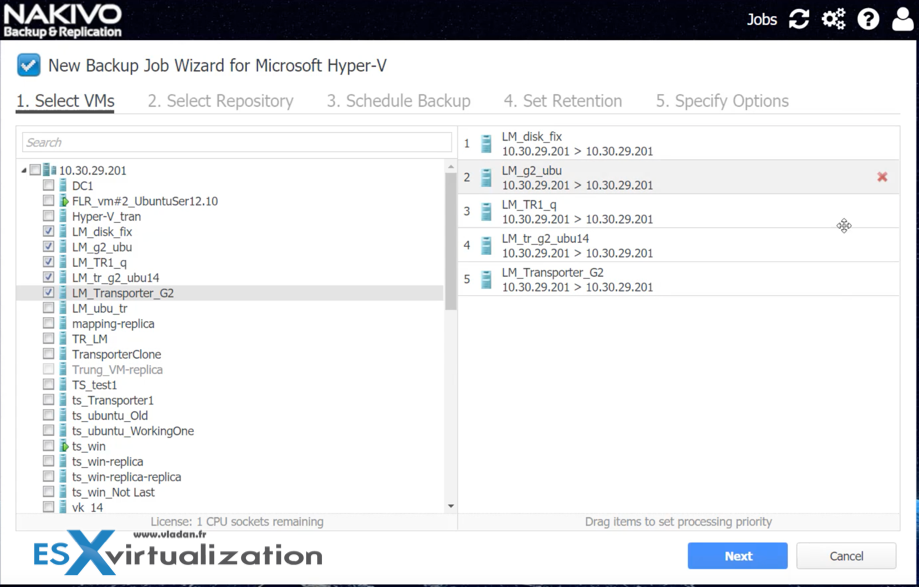Click the VM tree scrollbar thumb

(x=451, y=240)
